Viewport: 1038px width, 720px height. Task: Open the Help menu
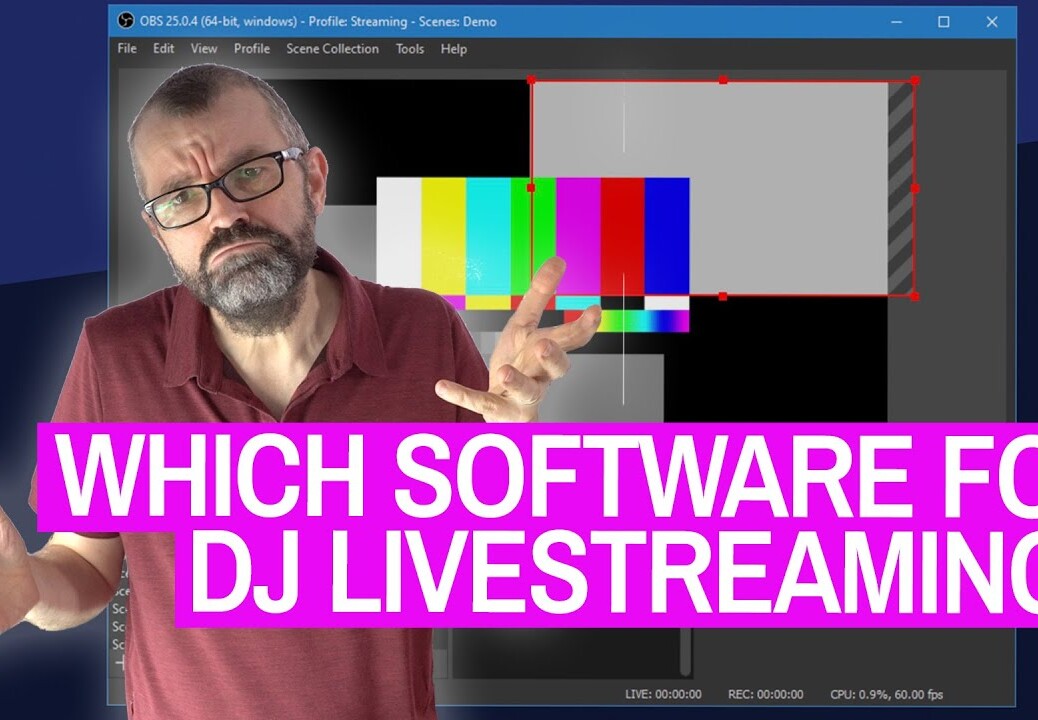click(x=454, y=48)
